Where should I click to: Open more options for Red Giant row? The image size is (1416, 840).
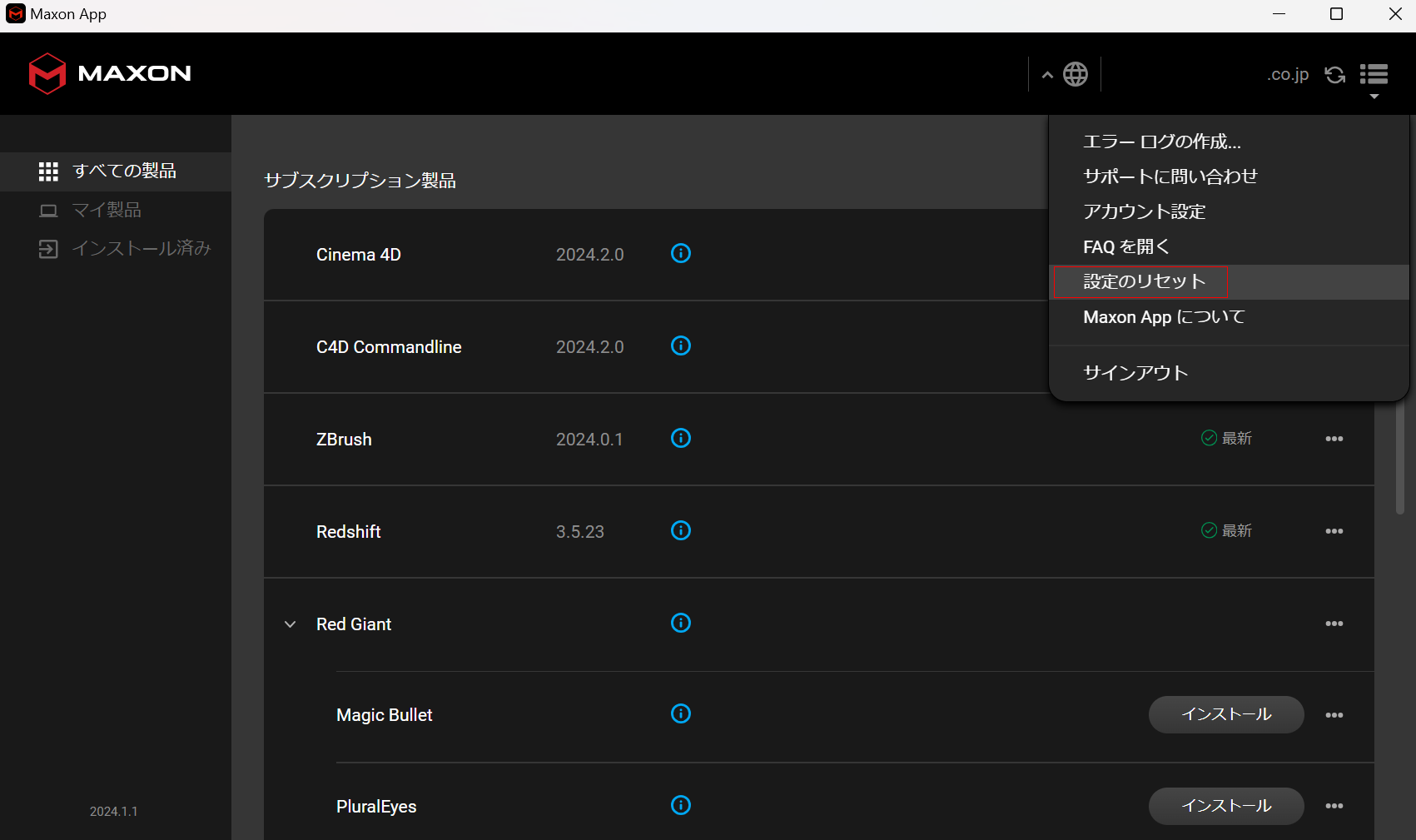[1334, 624]
